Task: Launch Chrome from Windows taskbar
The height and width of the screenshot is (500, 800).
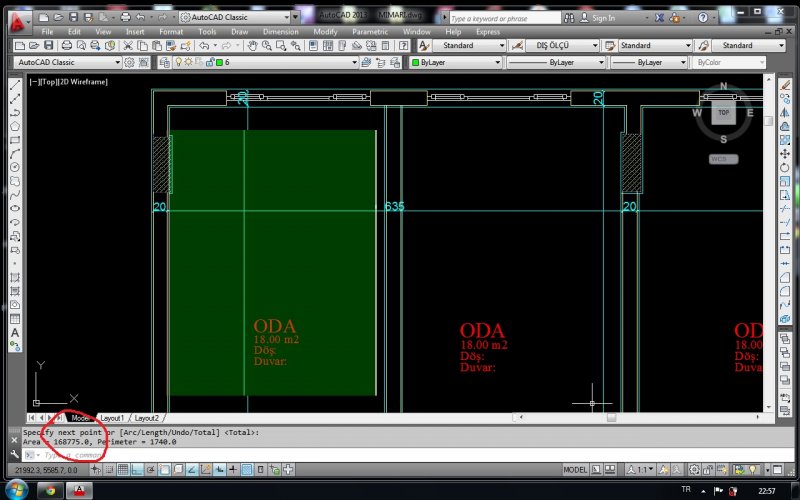Action: 50,491
